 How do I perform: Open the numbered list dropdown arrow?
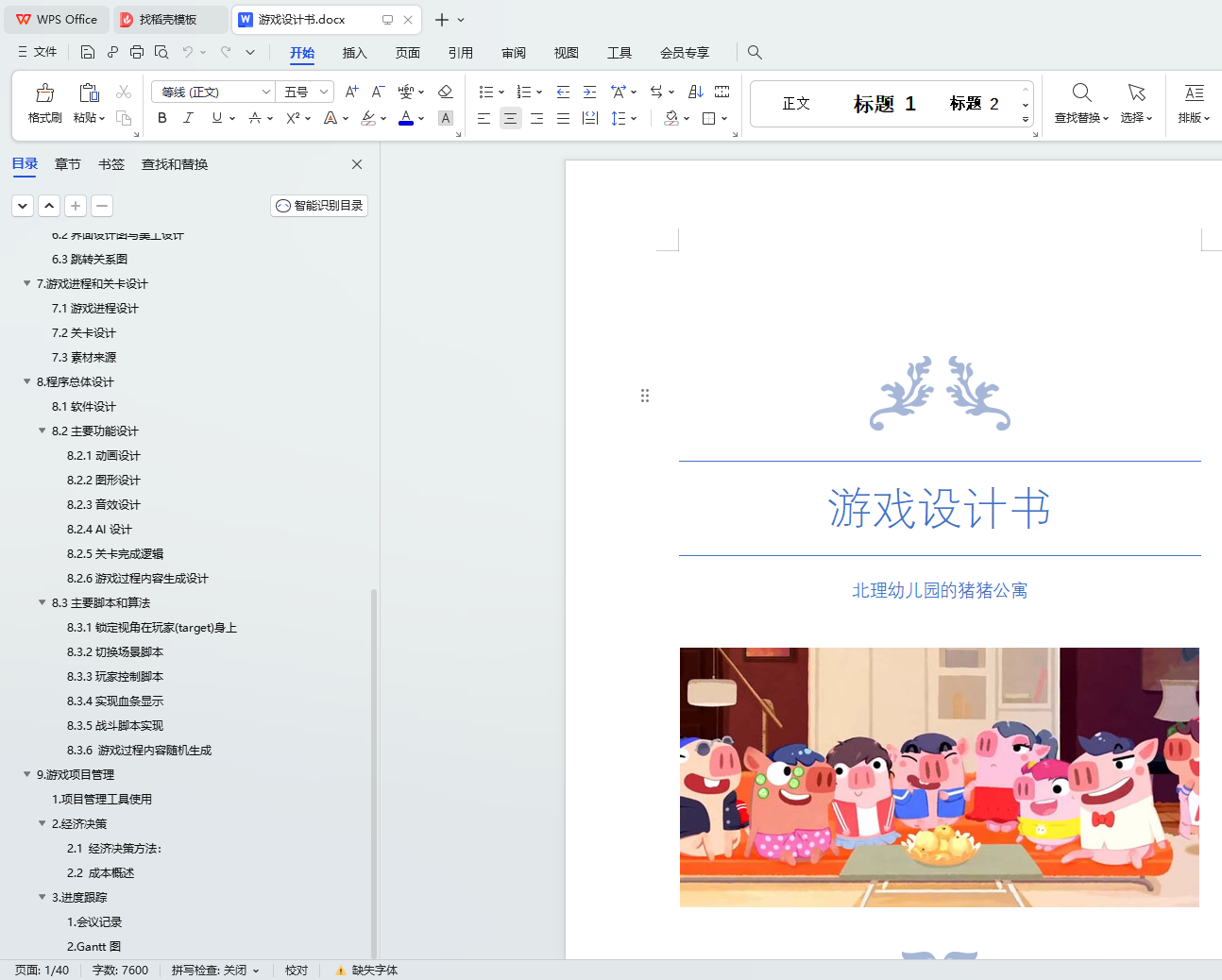(x=539, y=93)
